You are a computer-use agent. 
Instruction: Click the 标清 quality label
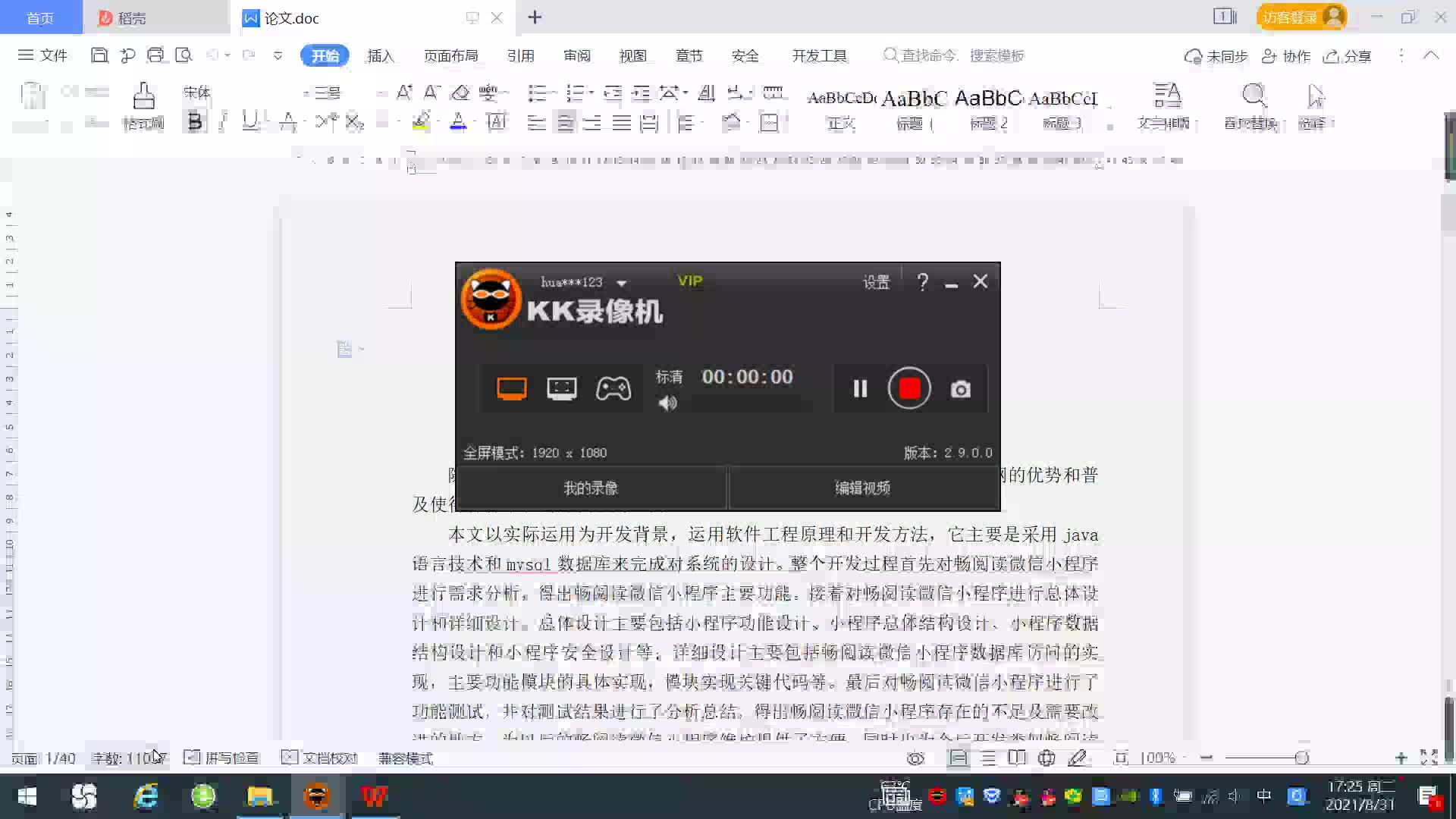669,376
